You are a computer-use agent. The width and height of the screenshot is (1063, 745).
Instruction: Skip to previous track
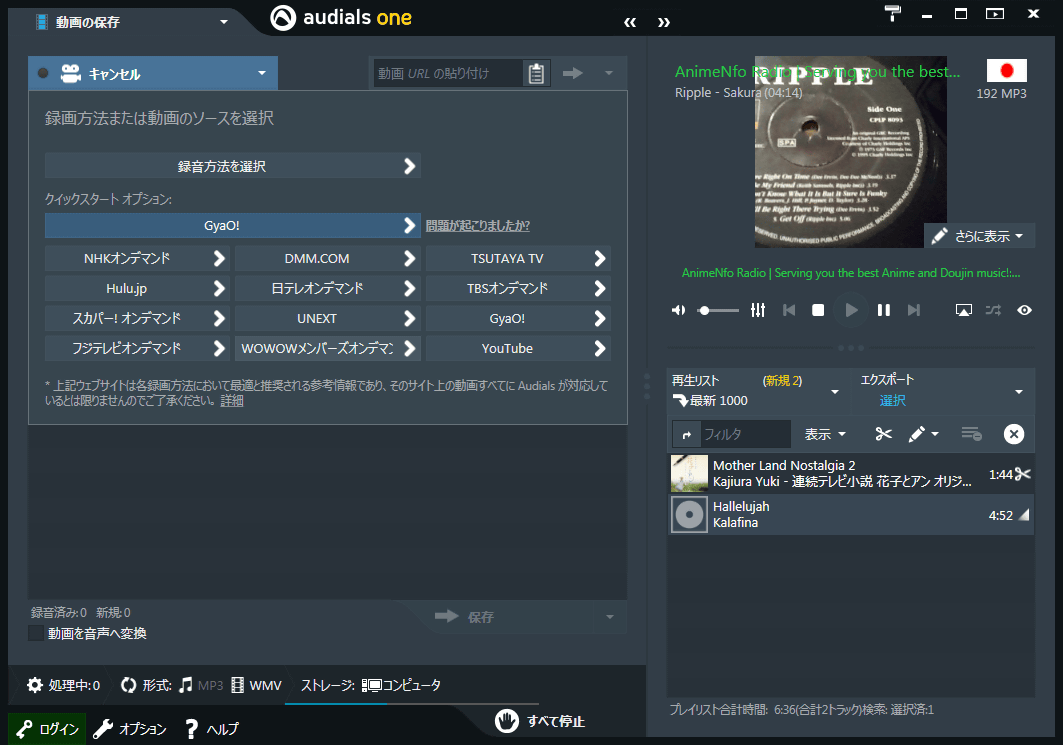[x=788, y=310]
